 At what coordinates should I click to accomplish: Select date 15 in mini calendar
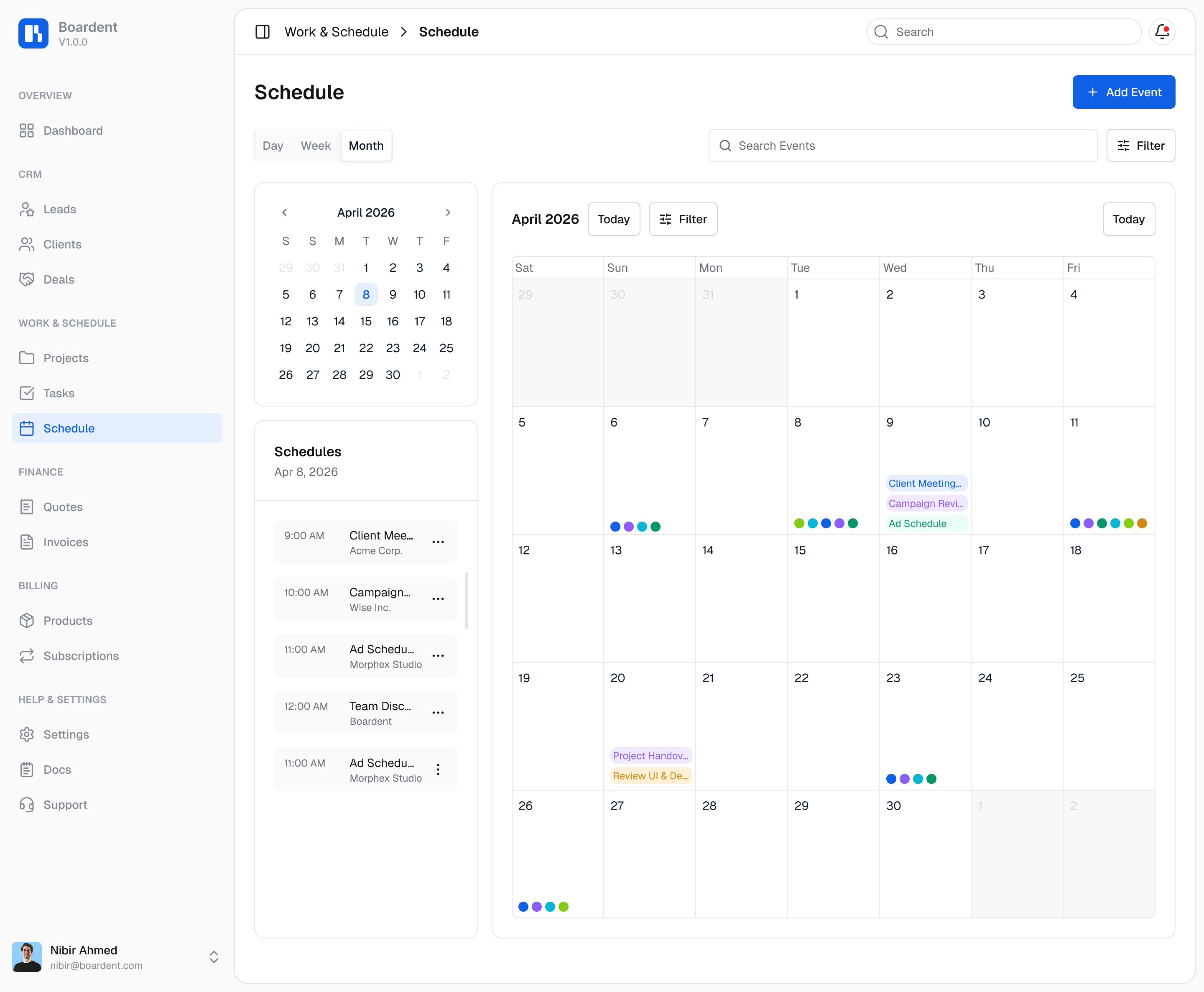tap(366, 322)
